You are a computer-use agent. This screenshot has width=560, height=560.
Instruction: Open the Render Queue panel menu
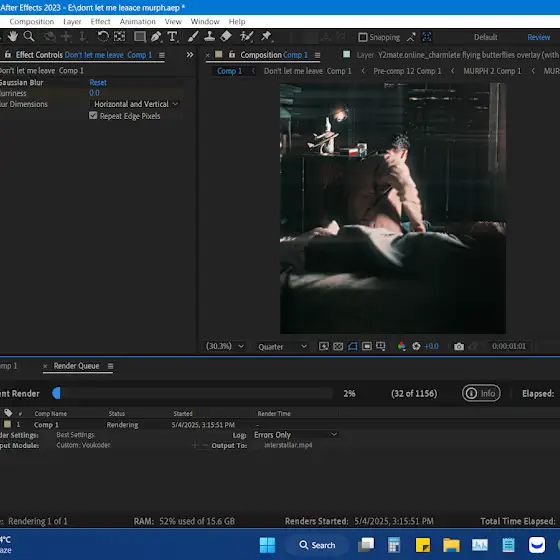click(110, 366)
